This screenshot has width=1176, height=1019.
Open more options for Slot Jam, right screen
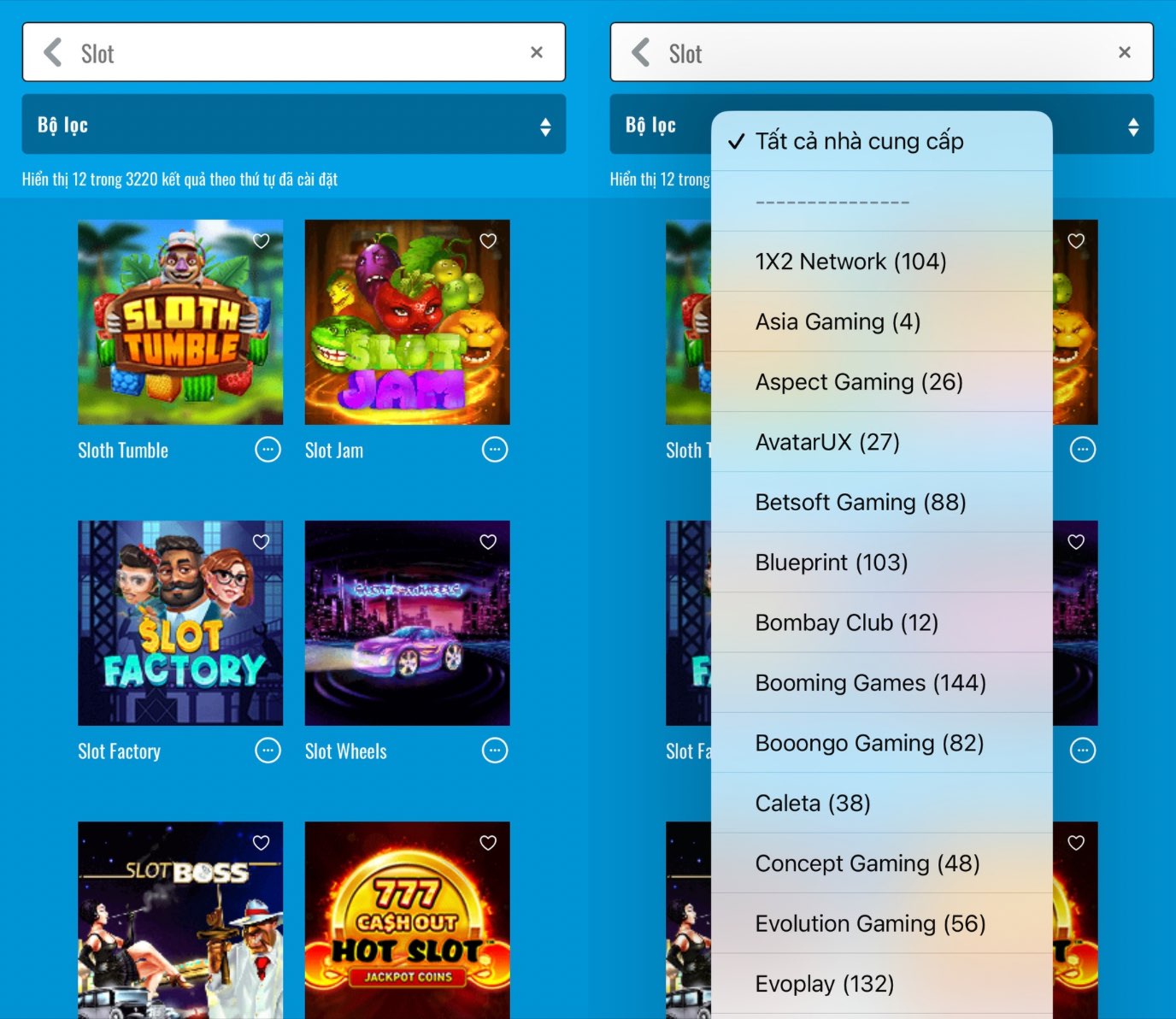point(1083,450)
